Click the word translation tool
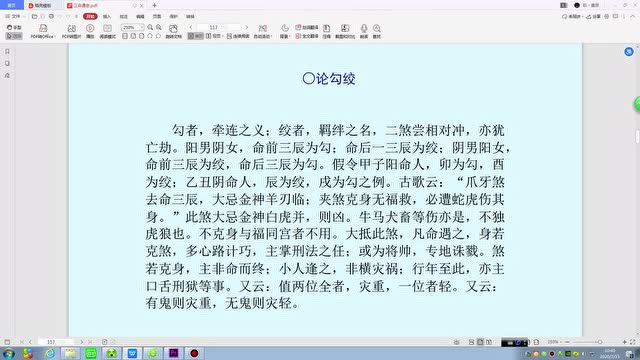This screenshot has width=640, height=360. [307, 27]
